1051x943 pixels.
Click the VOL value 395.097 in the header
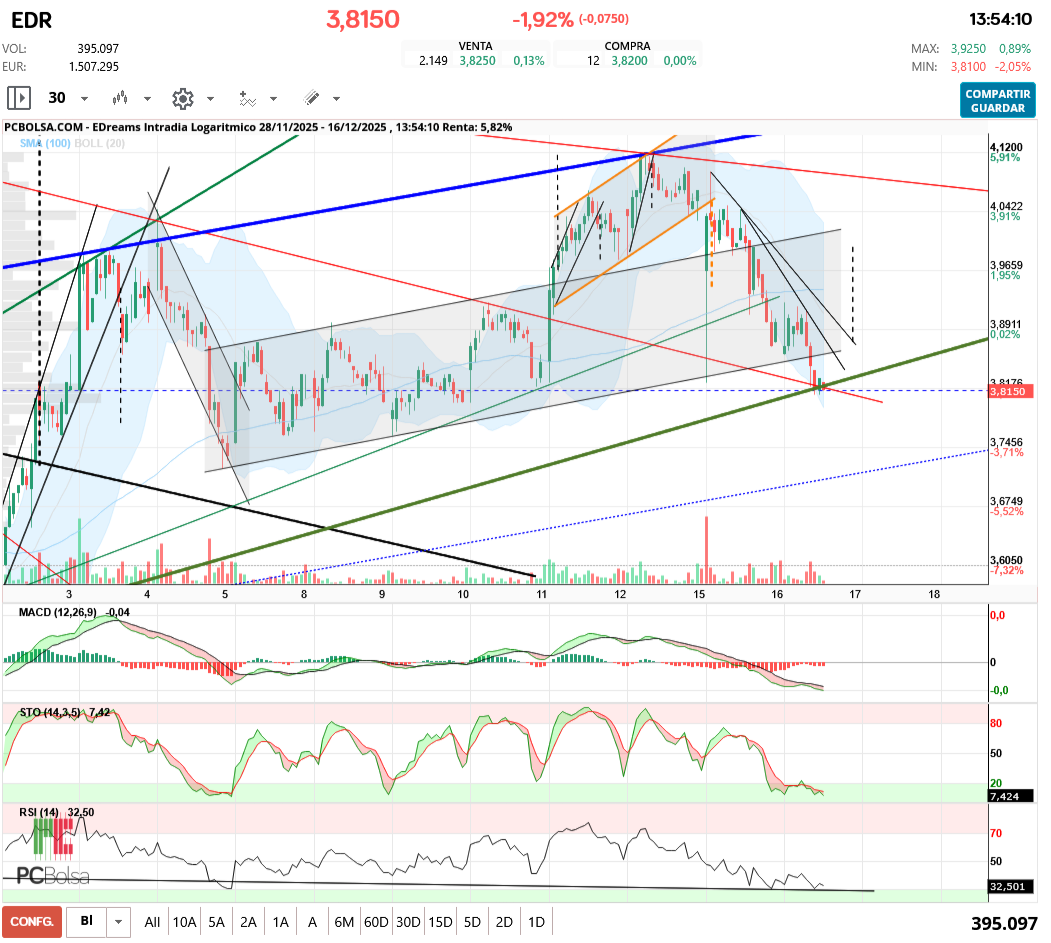98,49
